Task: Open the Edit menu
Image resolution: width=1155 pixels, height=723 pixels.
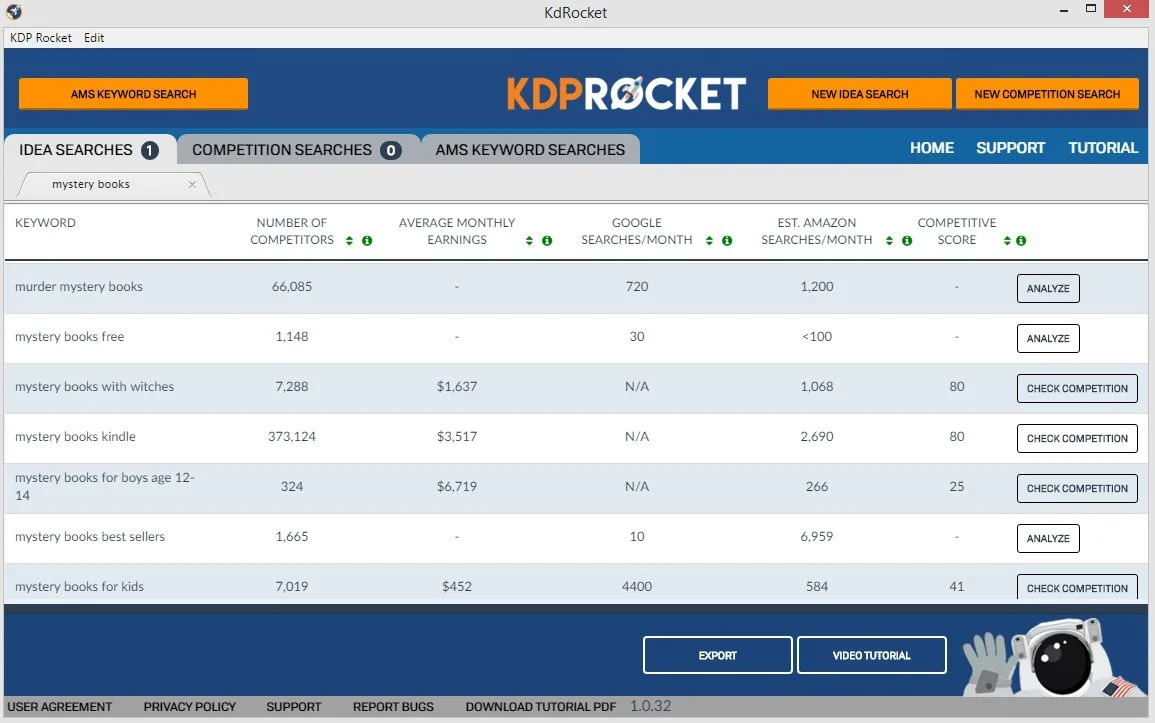Action: coord(94,38)
